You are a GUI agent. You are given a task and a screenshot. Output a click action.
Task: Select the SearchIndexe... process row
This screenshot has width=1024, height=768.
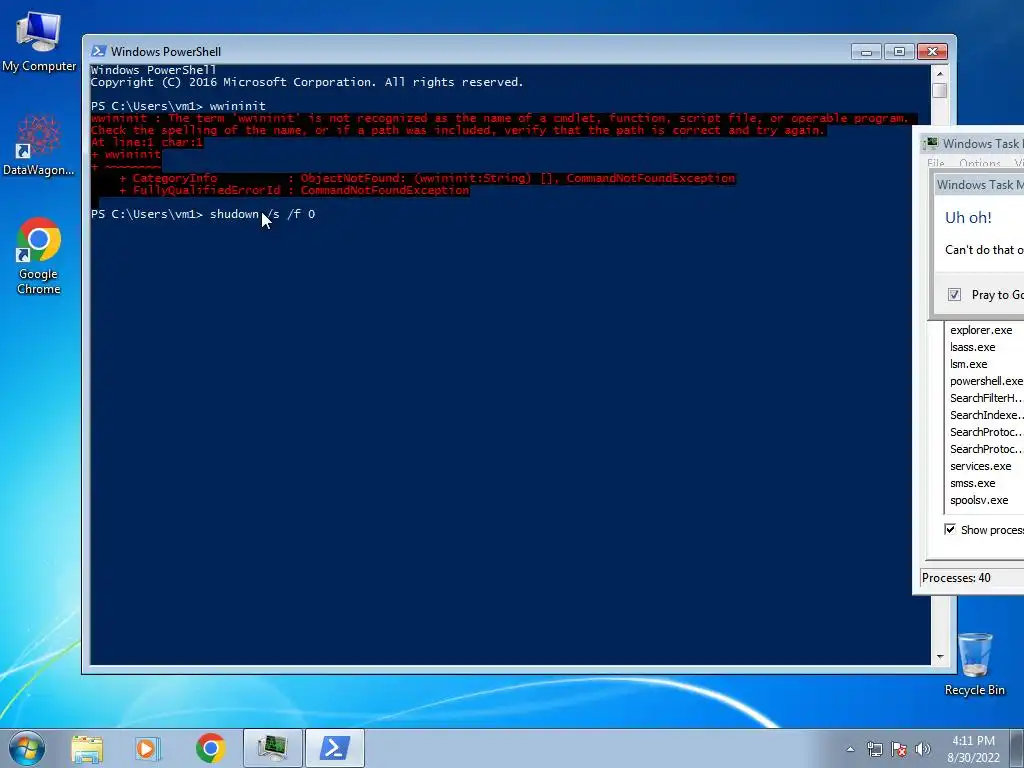(986, 415)
